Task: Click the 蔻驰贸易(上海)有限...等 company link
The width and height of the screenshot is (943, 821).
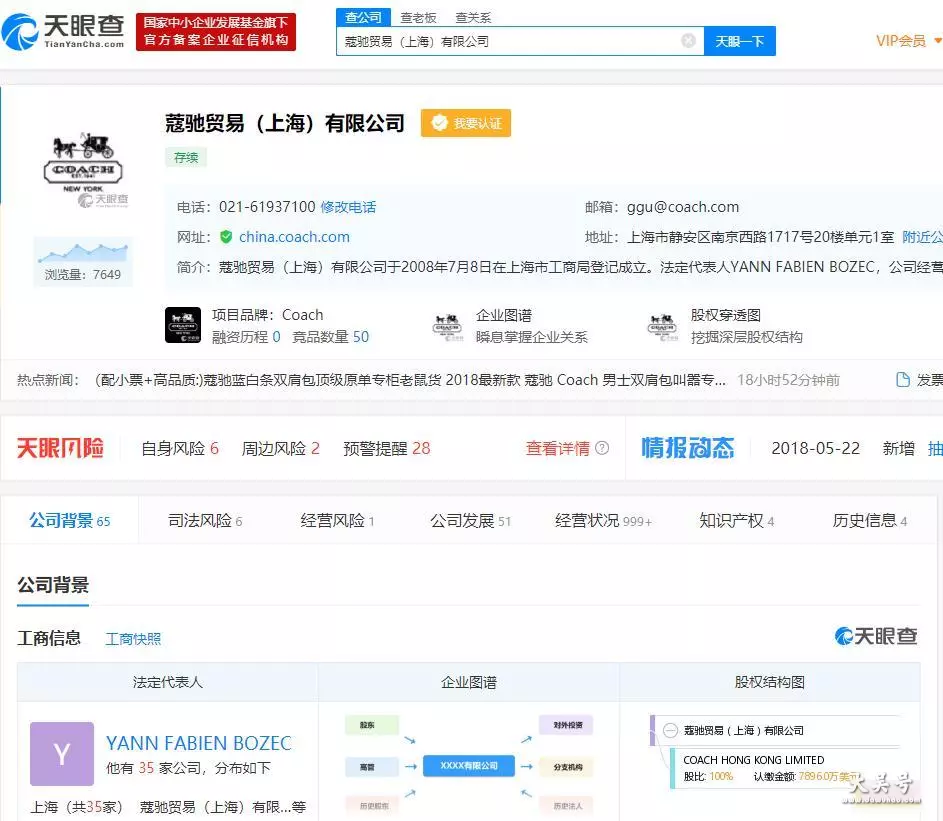Action: coord(223,807)
